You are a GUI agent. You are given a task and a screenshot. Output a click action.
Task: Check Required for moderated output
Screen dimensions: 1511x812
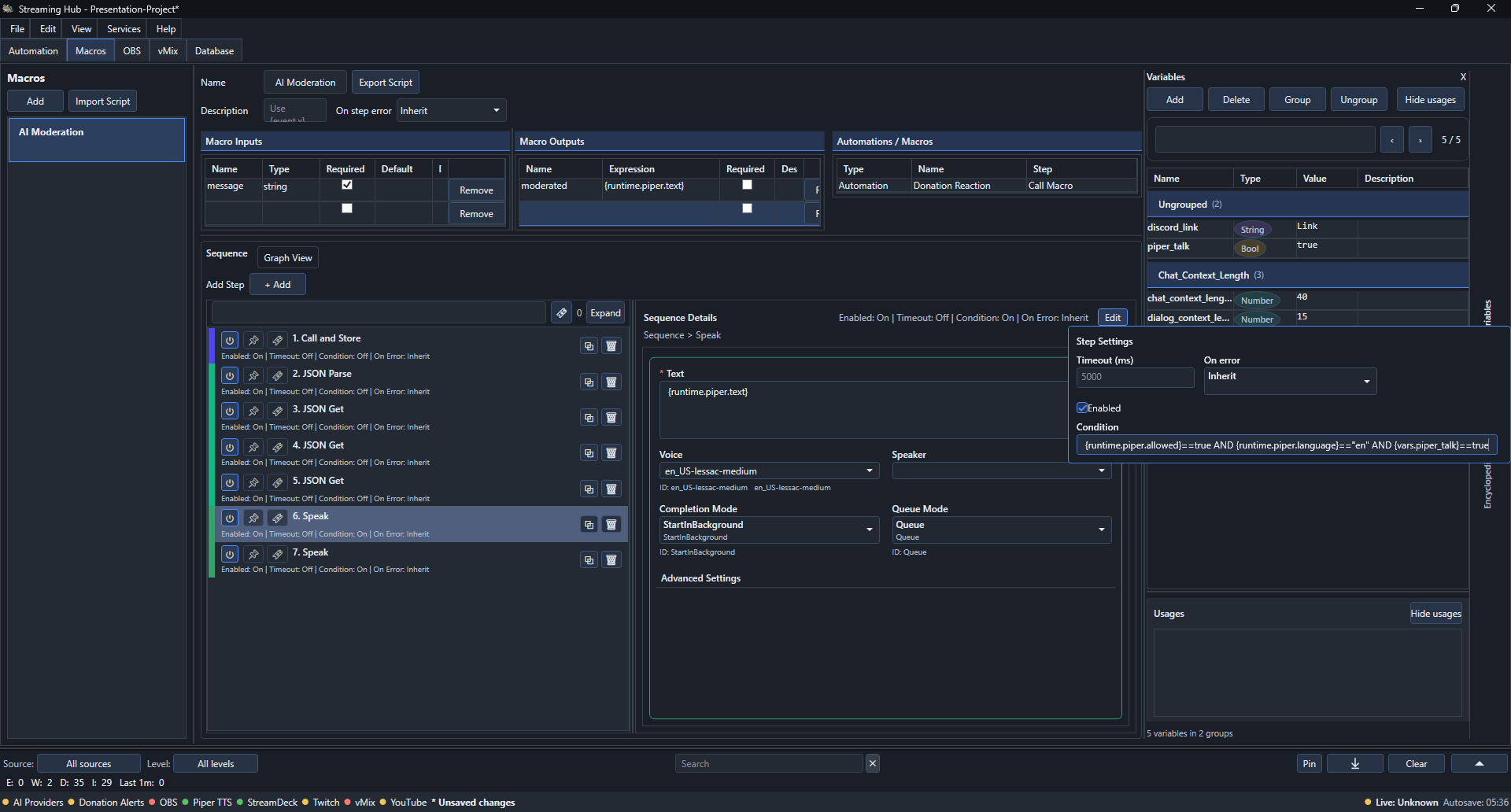tap(748, 185)
